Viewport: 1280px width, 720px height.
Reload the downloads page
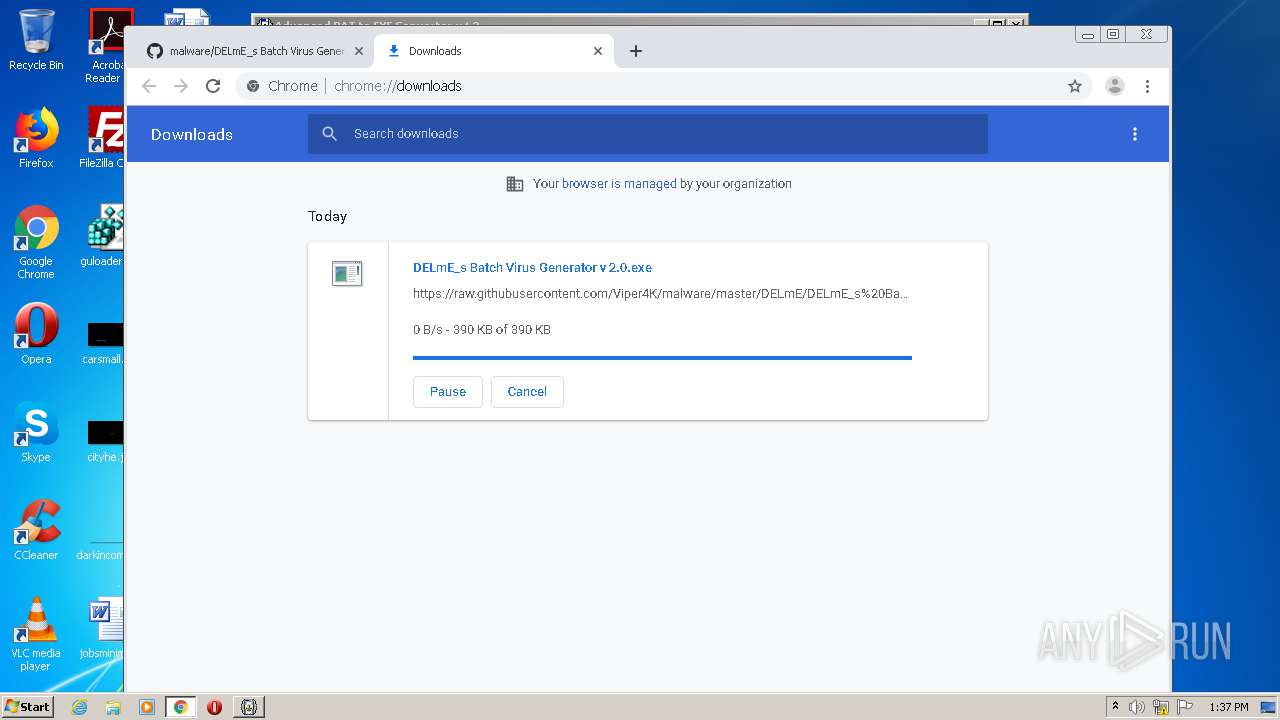(x=213, y=86)
